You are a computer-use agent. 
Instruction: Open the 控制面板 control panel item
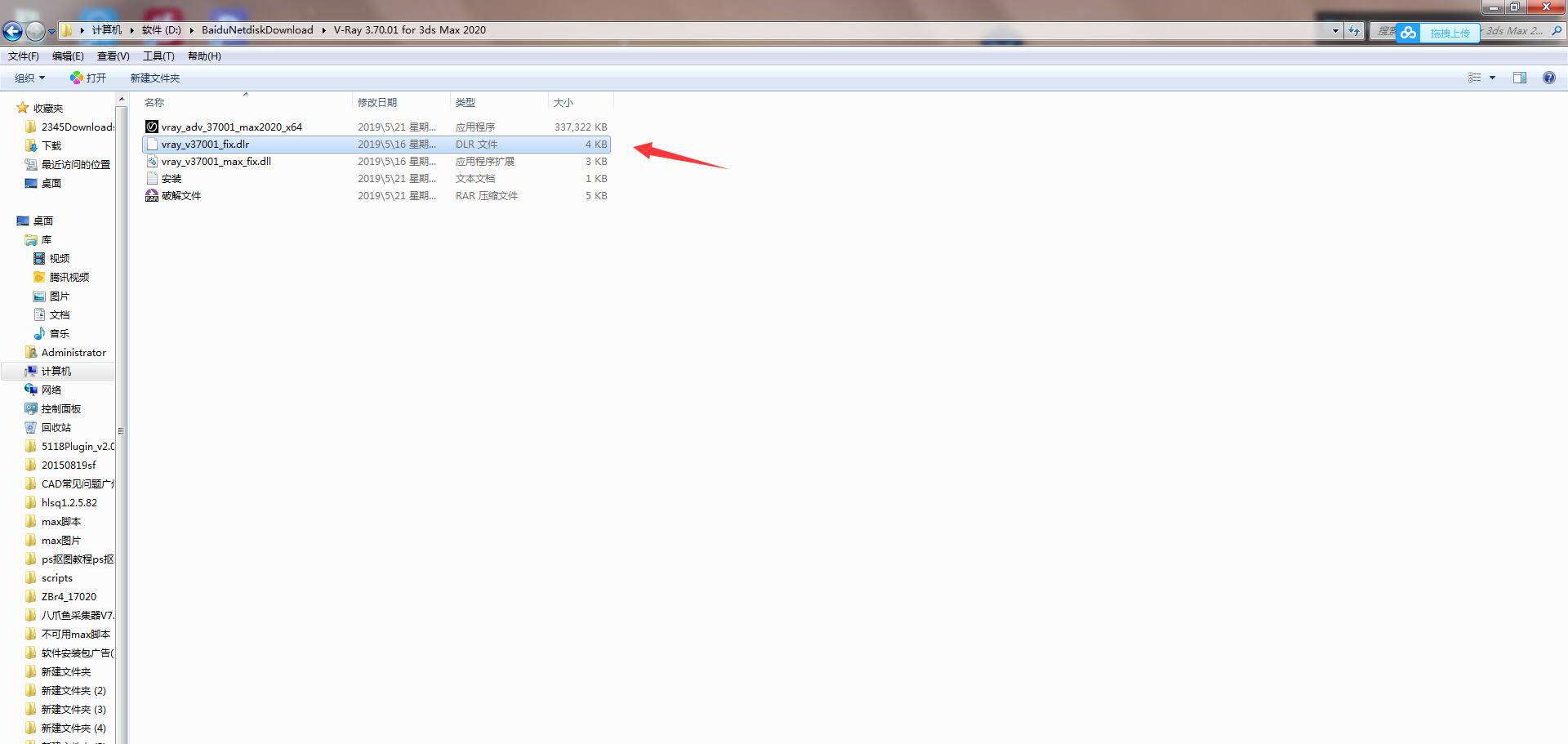point(60,408)
